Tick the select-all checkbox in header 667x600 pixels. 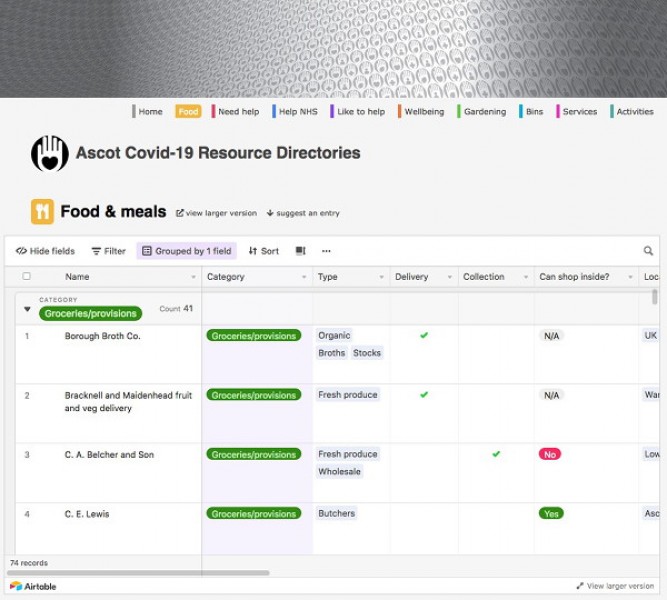[27, 277]
